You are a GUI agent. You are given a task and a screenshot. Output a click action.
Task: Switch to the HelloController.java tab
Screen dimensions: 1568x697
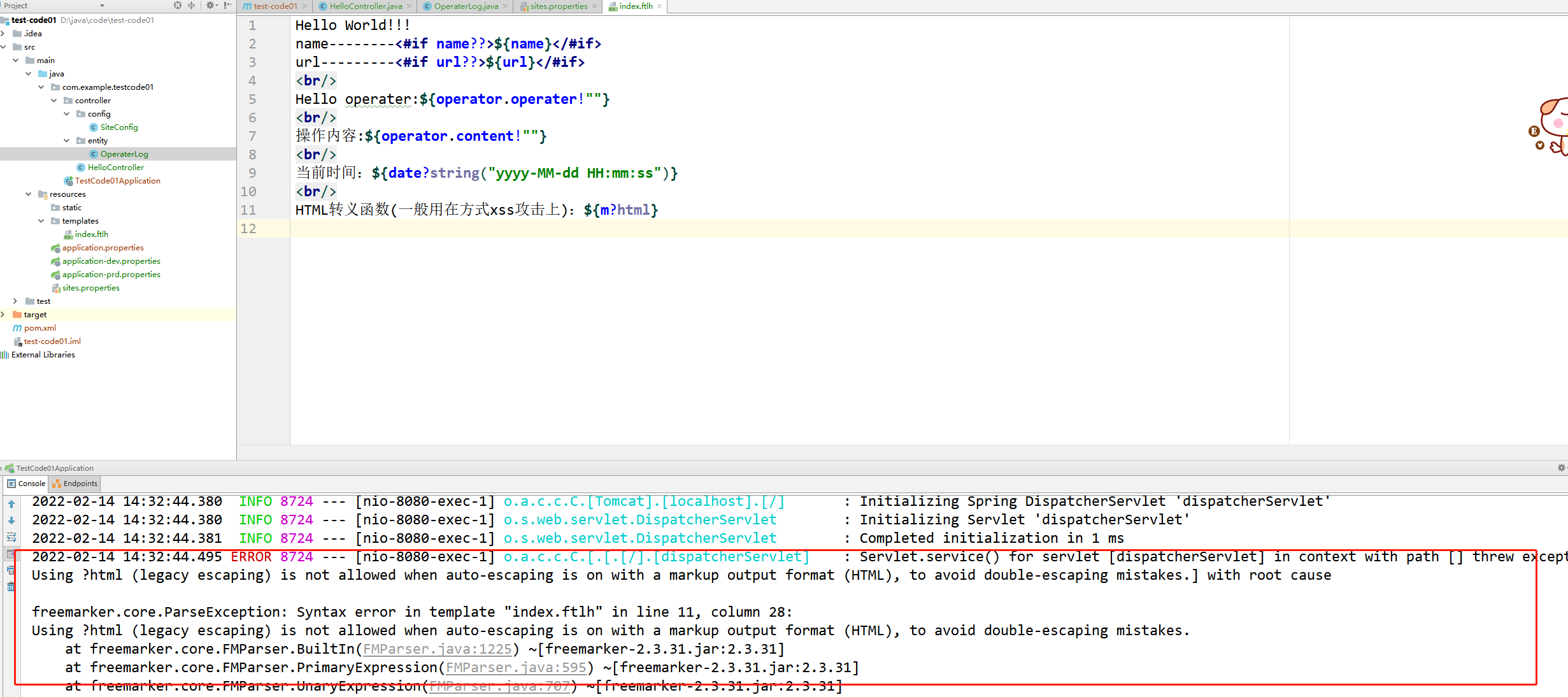pos(365,6)
